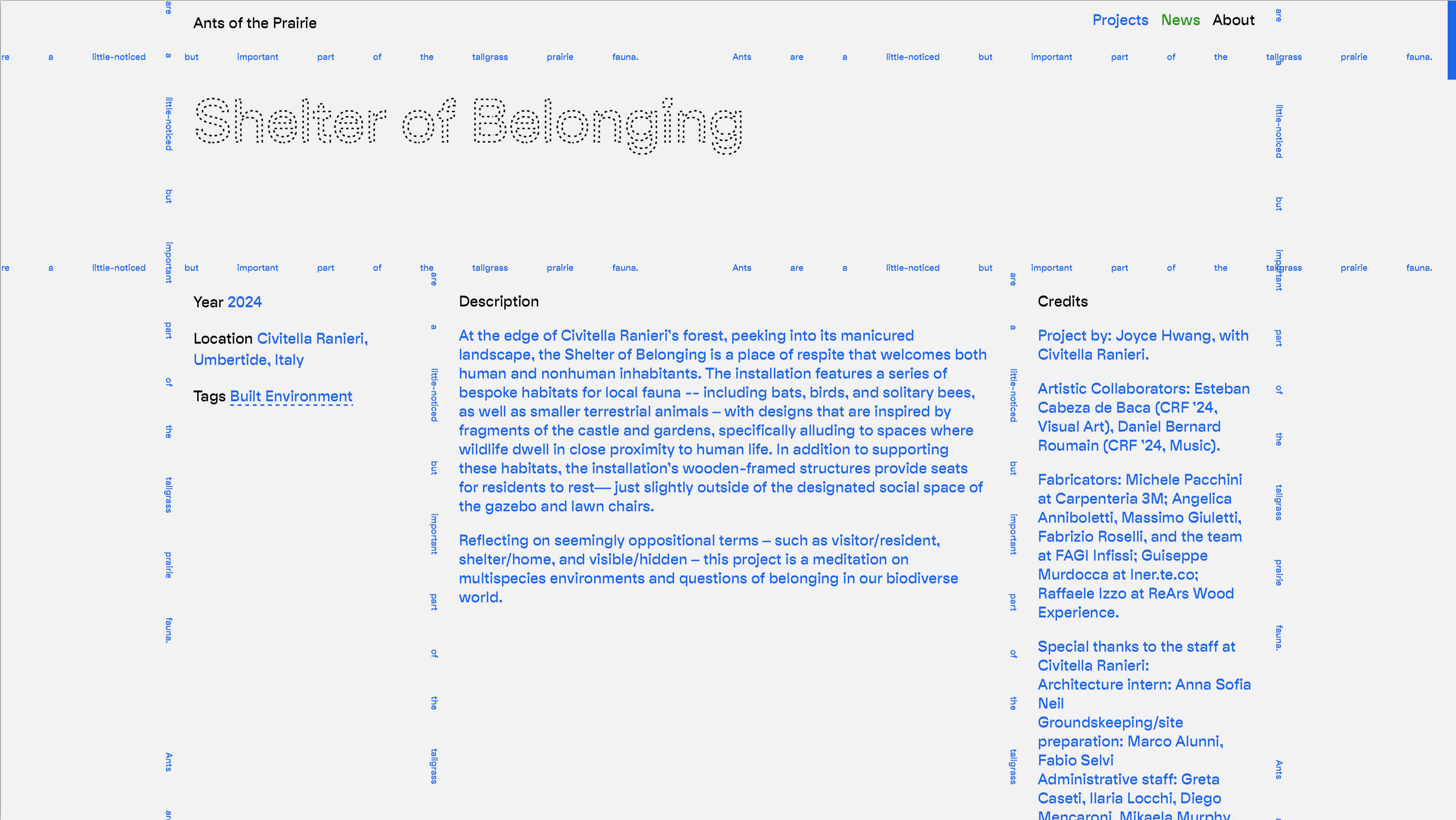Click the Year label
The width and height of the screenshot is (1456, 820).
point(208,302)
